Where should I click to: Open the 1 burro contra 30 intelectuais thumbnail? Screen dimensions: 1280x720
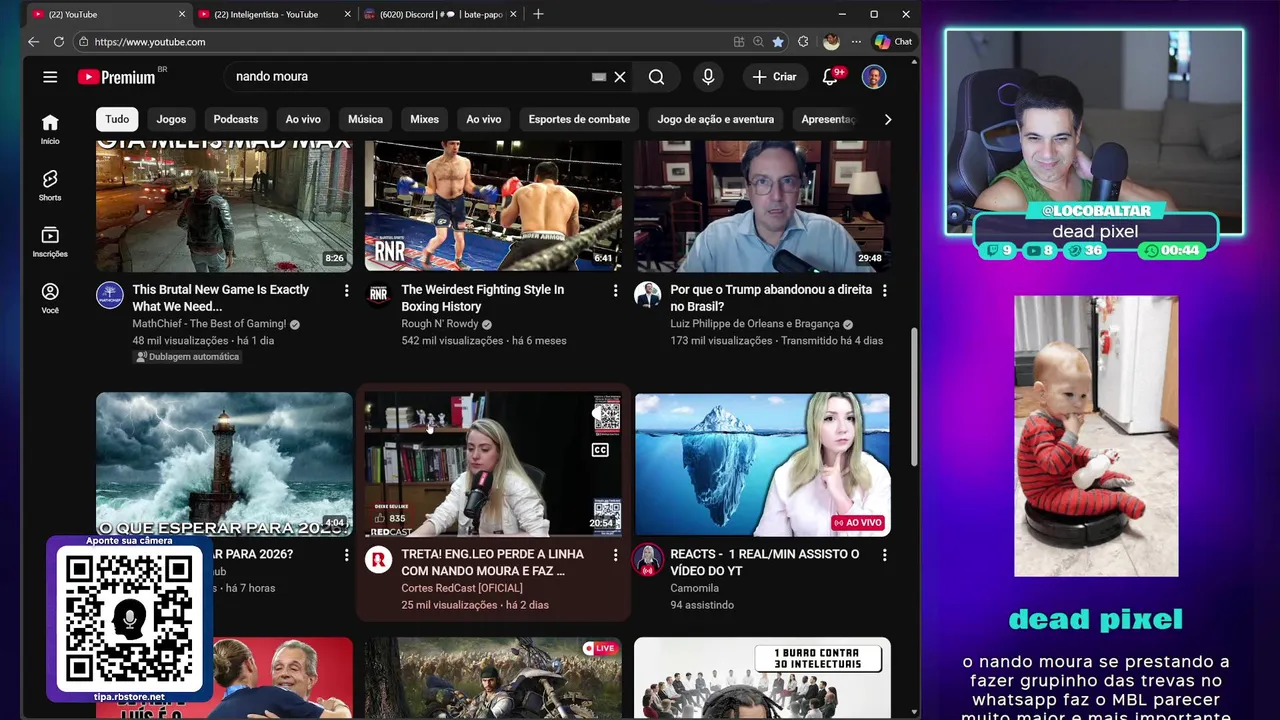point(762,677)
